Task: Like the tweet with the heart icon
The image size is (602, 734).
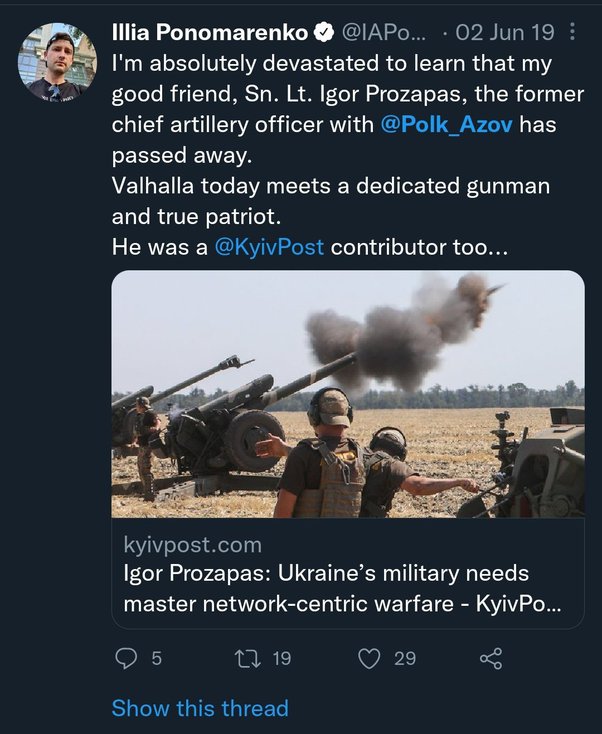Action: click(370, 657)
